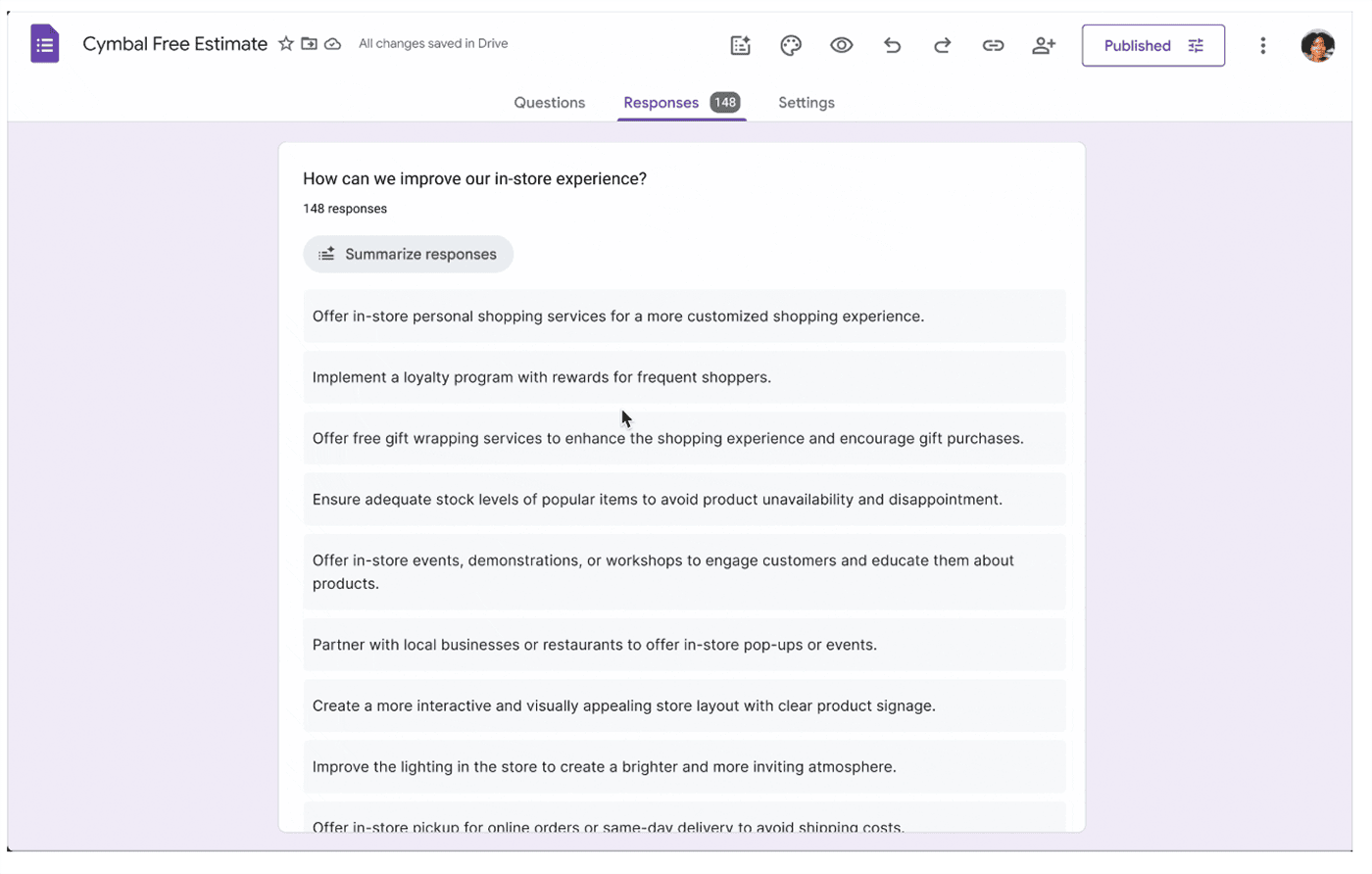Preview the form with the eye icon
Screen dimensions: 1372x874
tap(842, 45)
